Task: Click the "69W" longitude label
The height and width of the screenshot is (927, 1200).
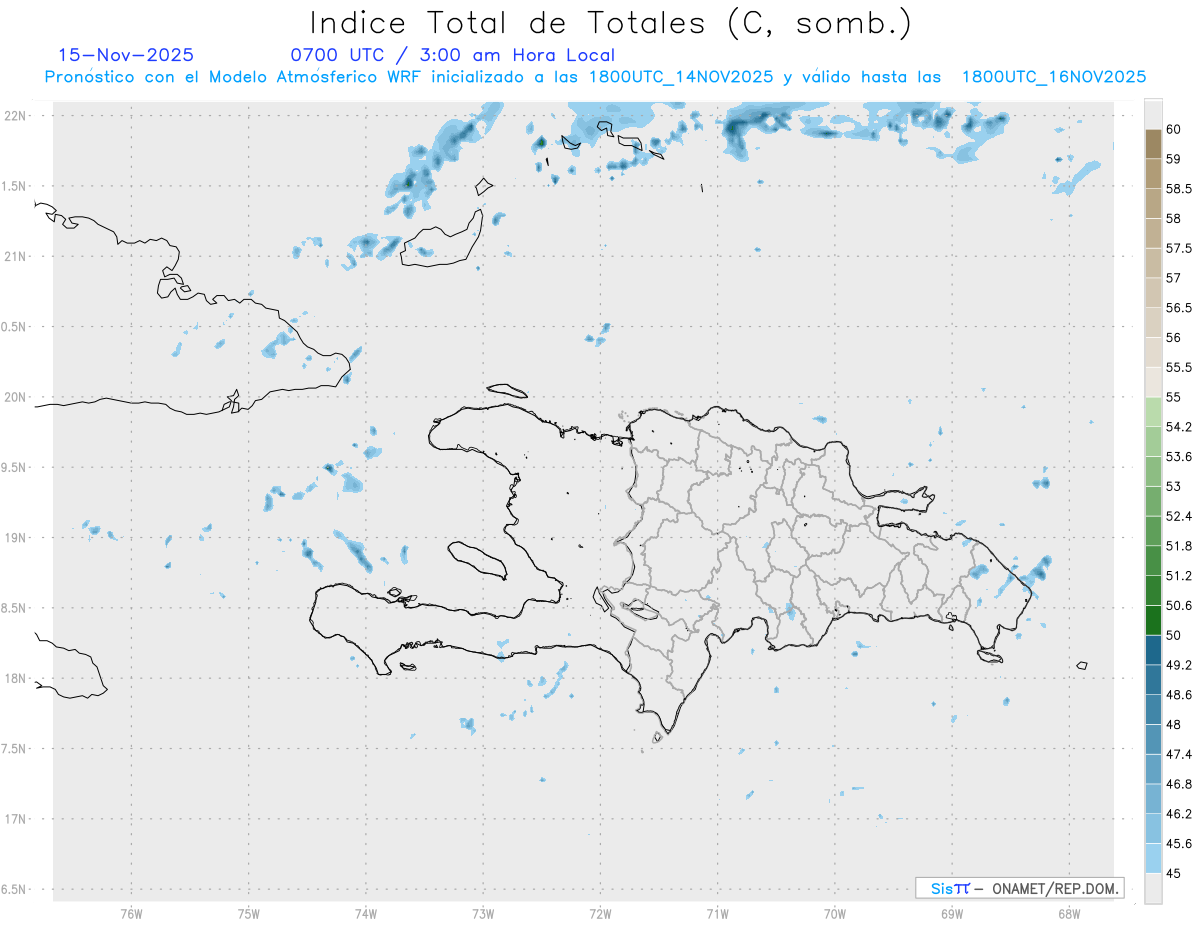Action: [x=952, y=913]
